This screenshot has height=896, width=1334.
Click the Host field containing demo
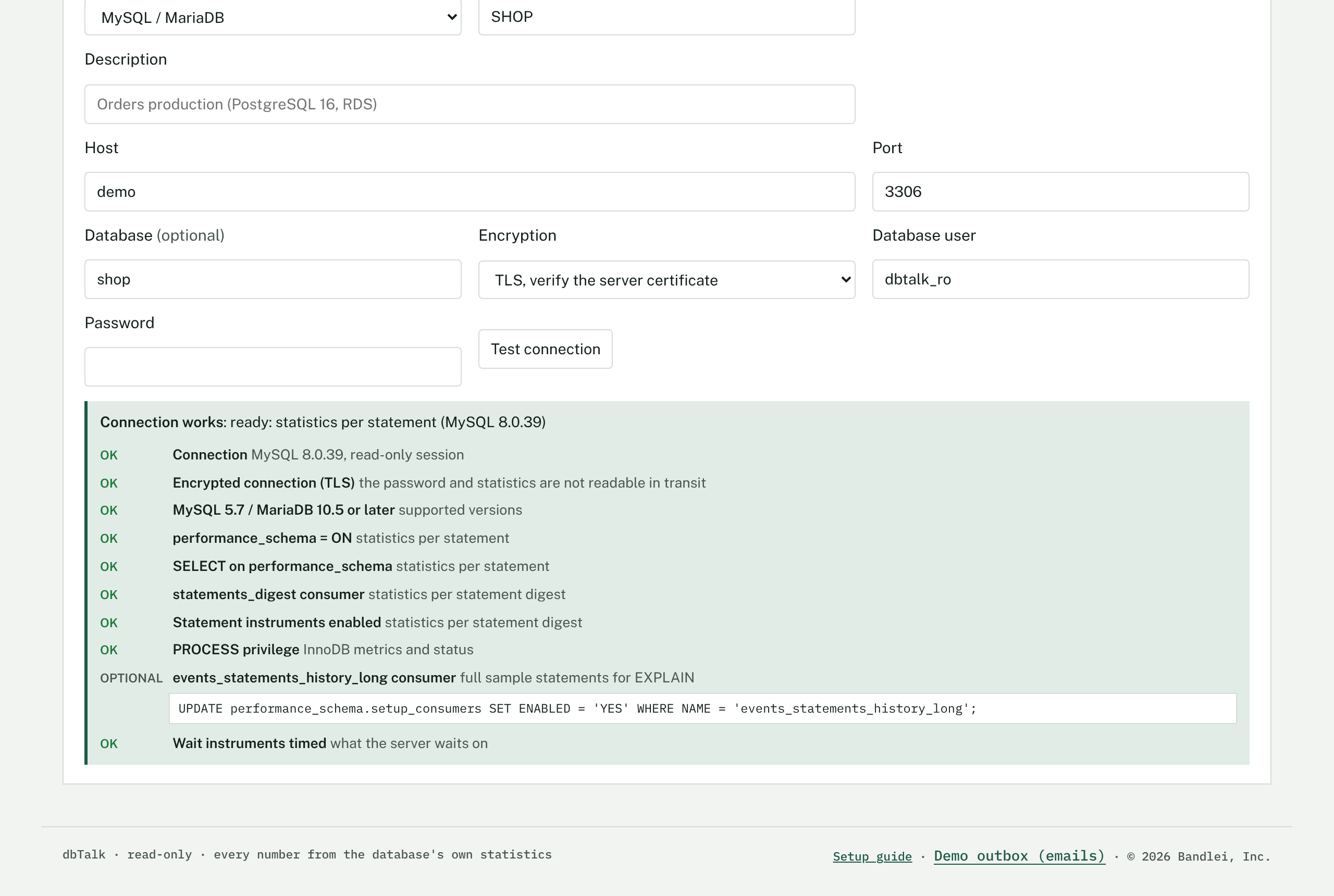point(469,191)
